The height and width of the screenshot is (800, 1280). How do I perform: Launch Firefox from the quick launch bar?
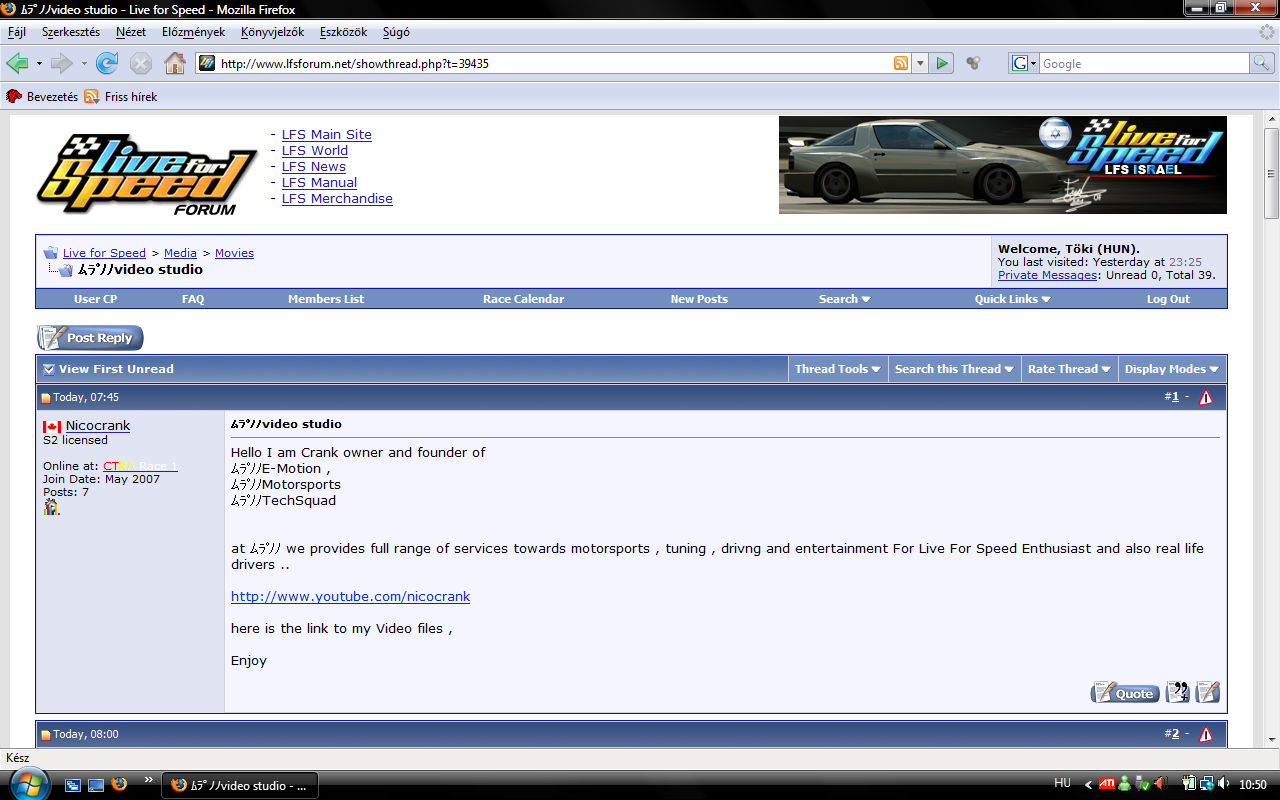coord(120,784)
